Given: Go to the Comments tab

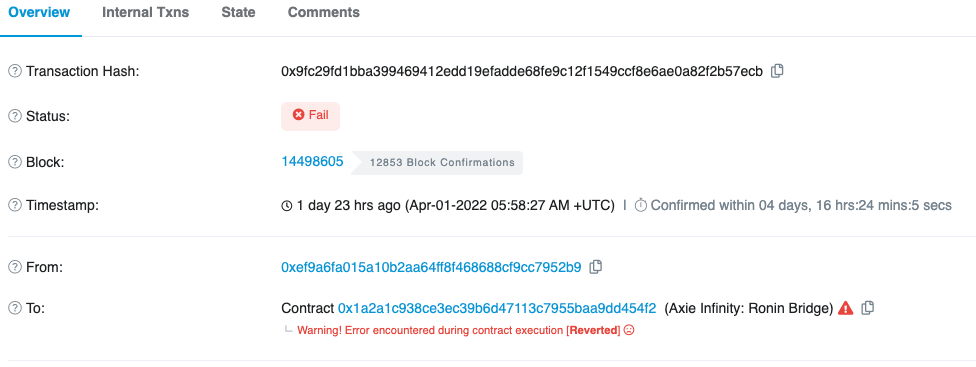Looking at the screenshot, I should point(324,12).
